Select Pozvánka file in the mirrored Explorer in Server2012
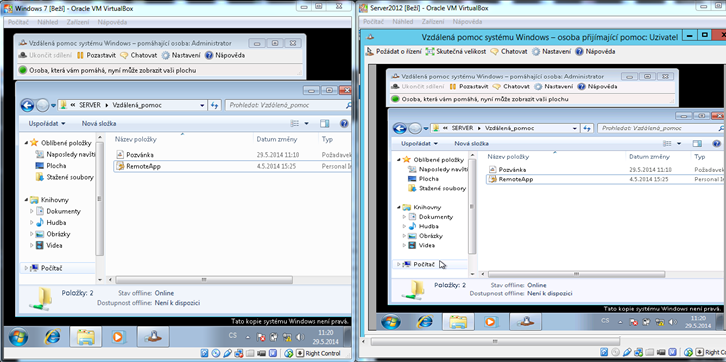Screen dimensions: 726x362 [x=507, y=170]
